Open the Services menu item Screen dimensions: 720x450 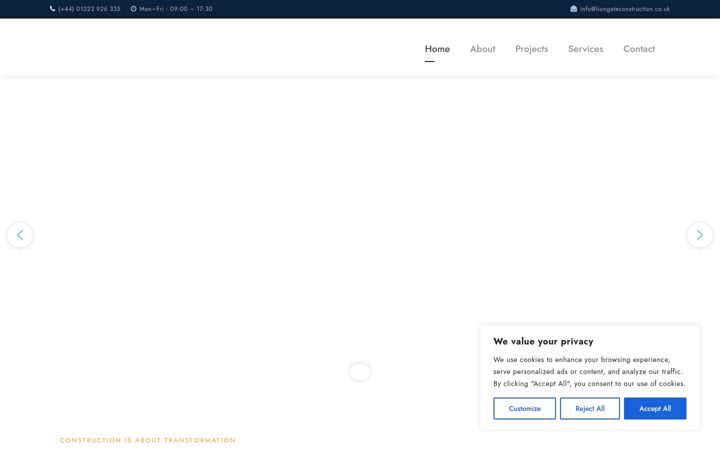point(585,49)
